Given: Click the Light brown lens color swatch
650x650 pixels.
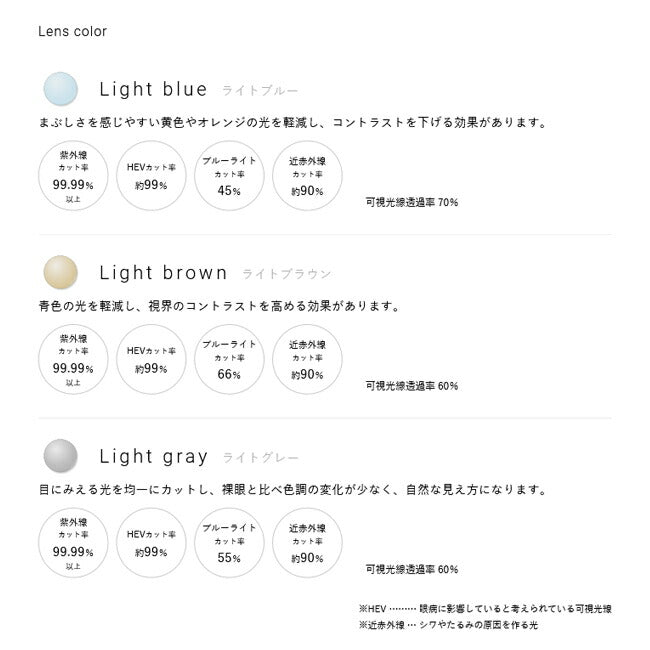Looking at the screenshot, I should point(60,272).
